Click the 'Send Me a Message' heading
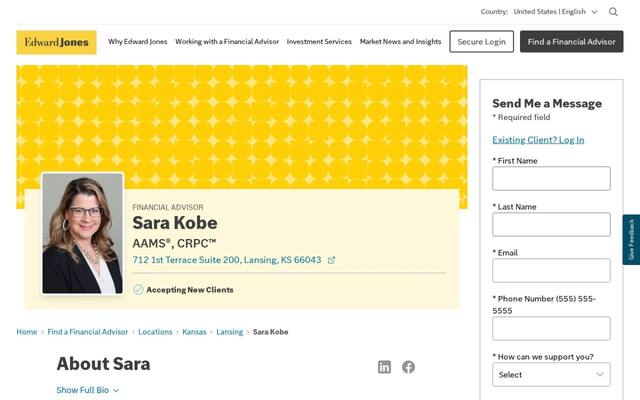The image size is (640, 400). tap(547, 103)
